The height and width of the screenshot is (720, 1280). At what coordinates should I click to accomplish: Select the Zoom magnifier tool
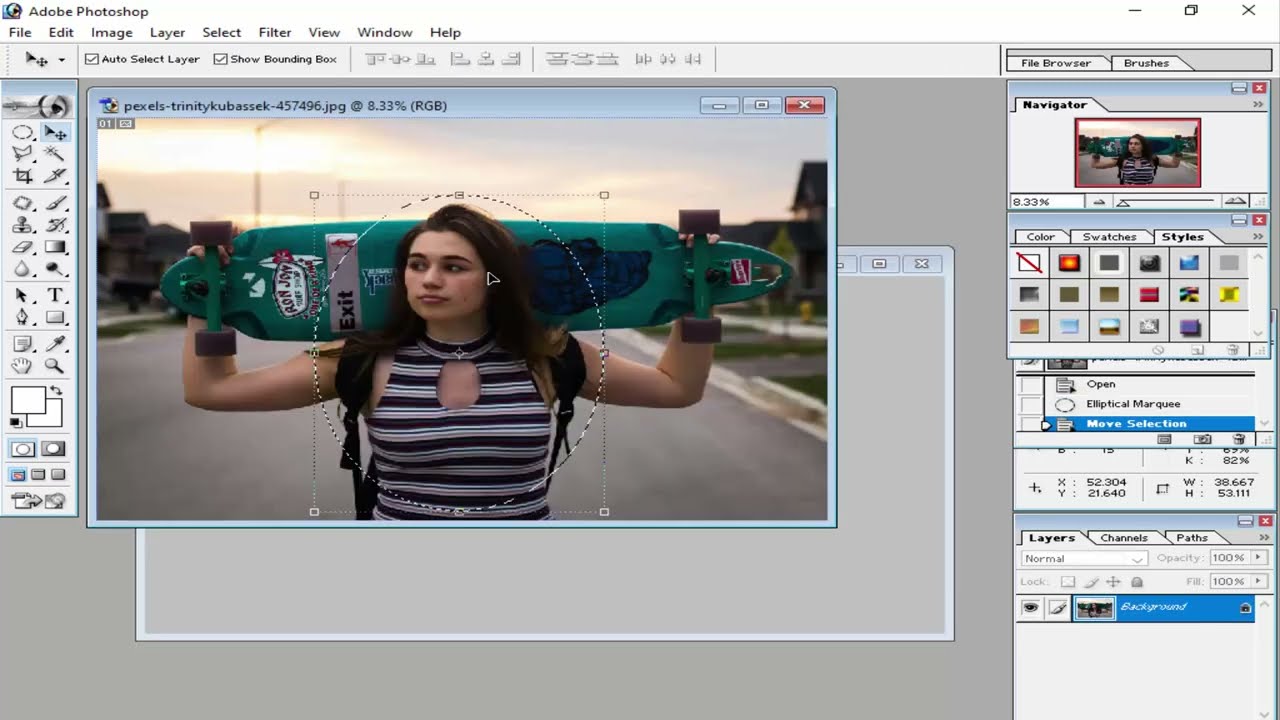(55, 366)
